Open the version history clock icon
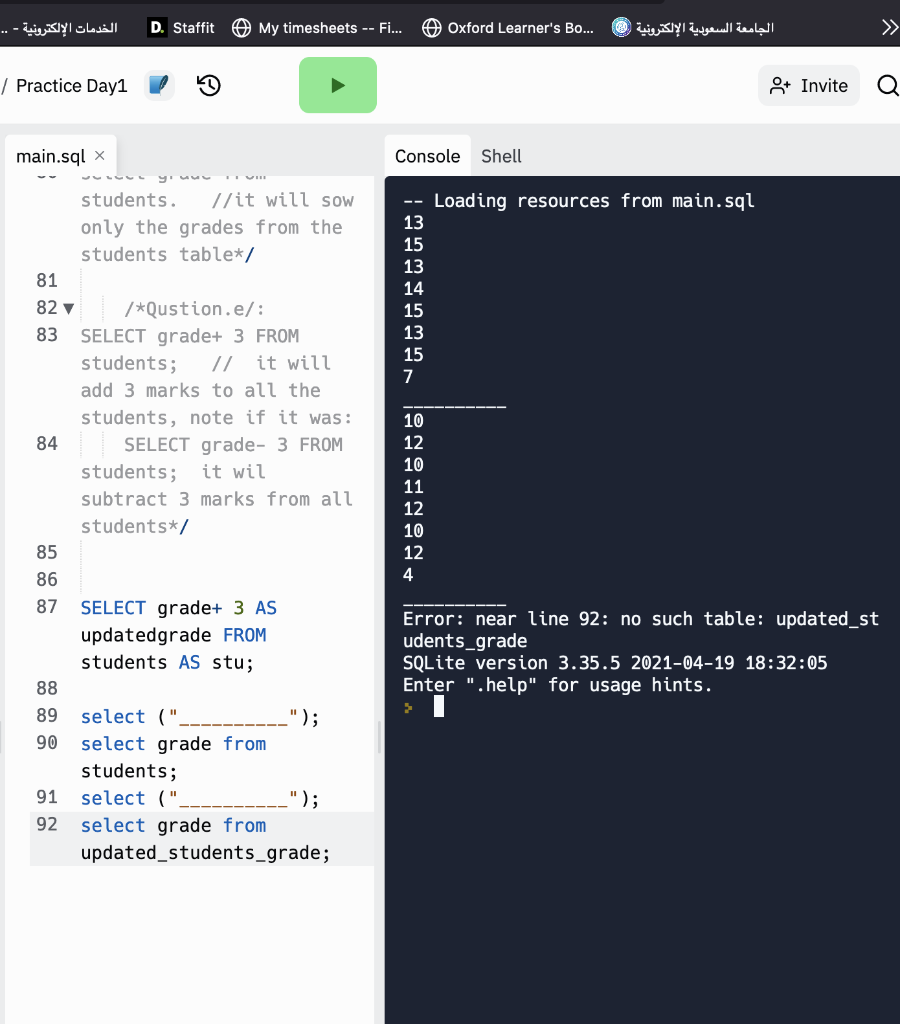900x1024 pixels. click(208, 86)
